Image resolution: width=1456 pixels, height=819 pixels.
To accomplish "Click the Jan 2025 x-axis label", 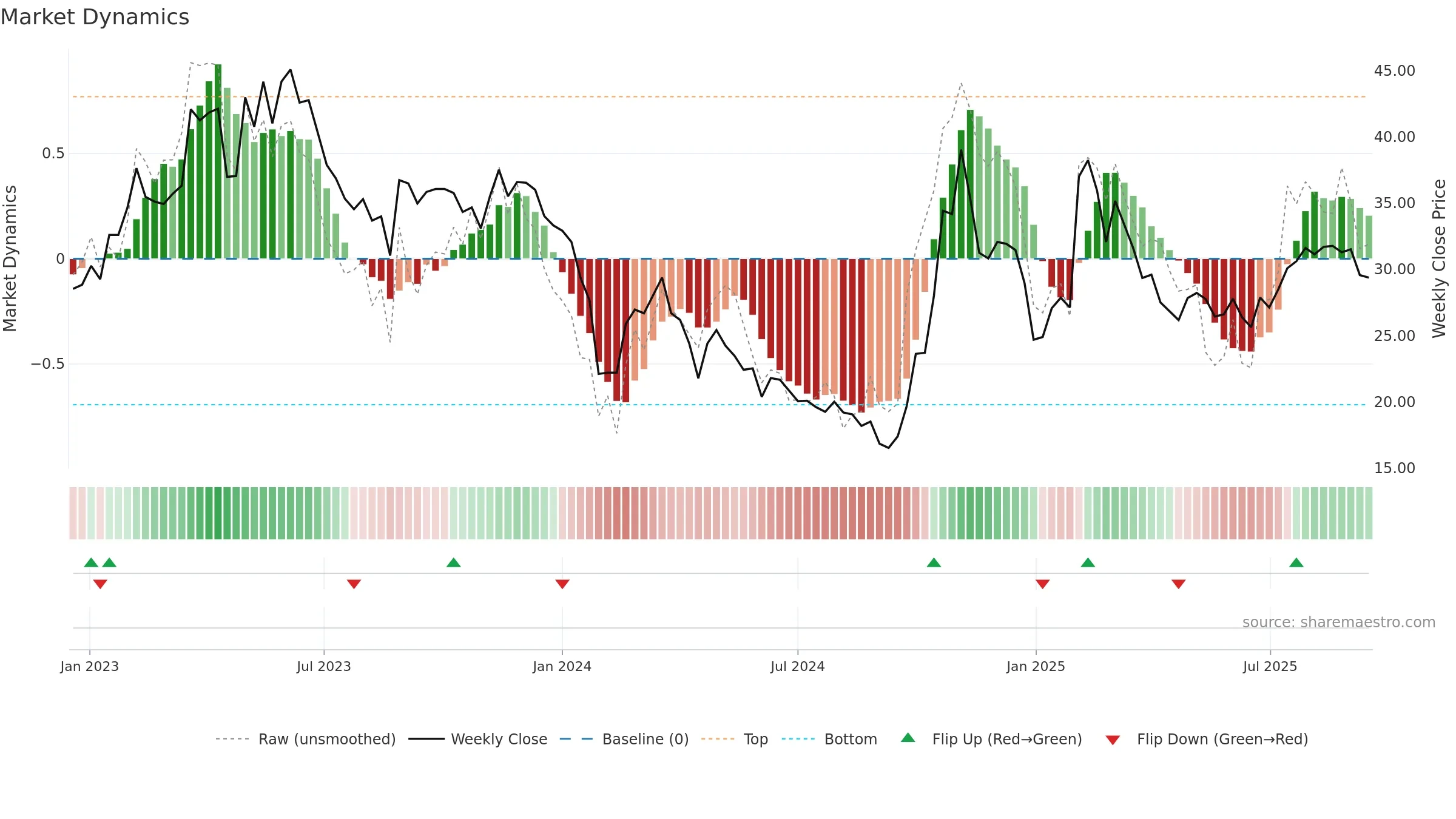I will (x=1036, y=666).
